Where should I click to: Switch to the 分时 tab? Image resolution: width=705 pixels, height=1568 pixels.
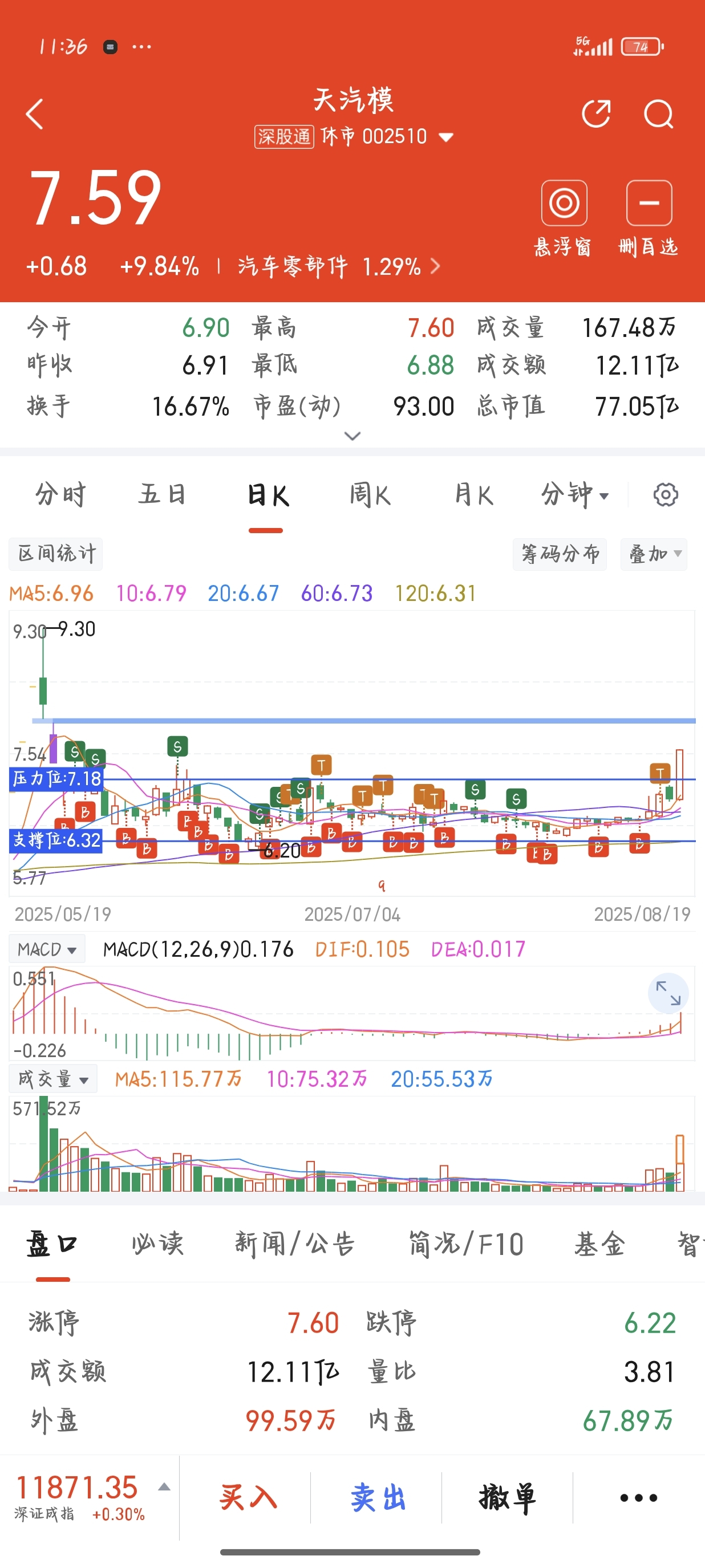pos(60,494)
